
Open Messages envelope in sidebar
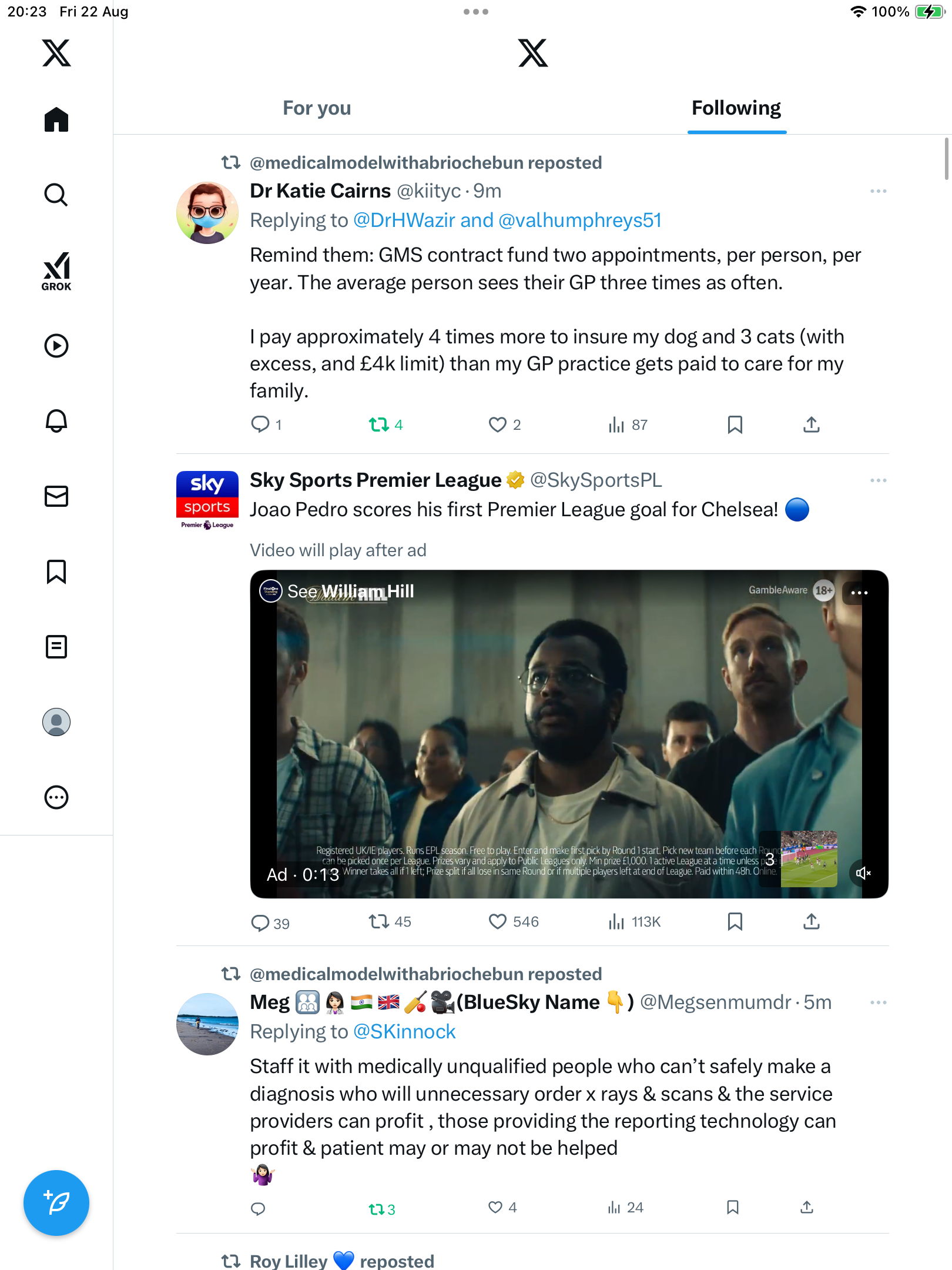tap(56, 496)
